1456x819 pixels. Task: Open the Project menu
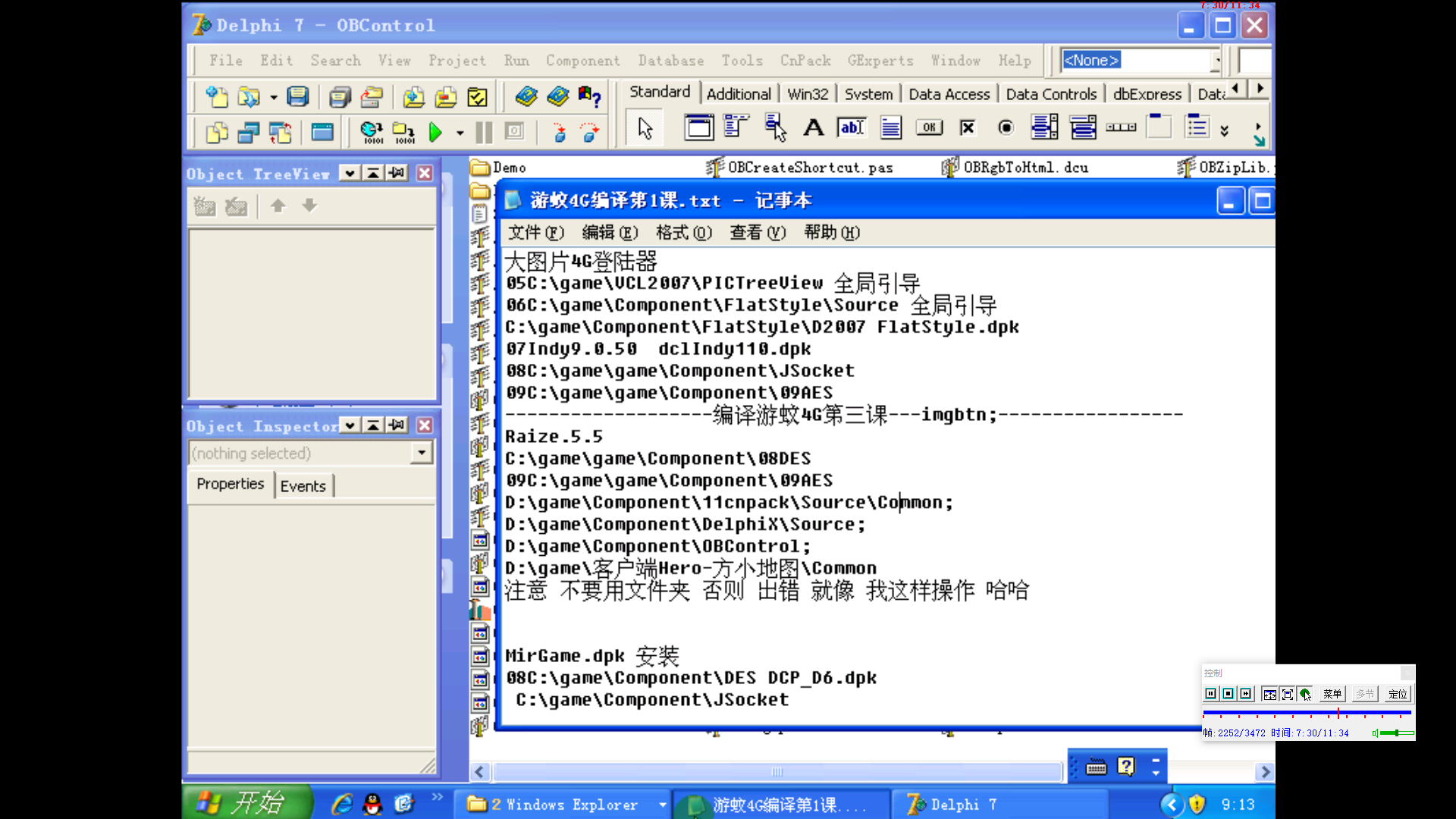click(457, 60)
